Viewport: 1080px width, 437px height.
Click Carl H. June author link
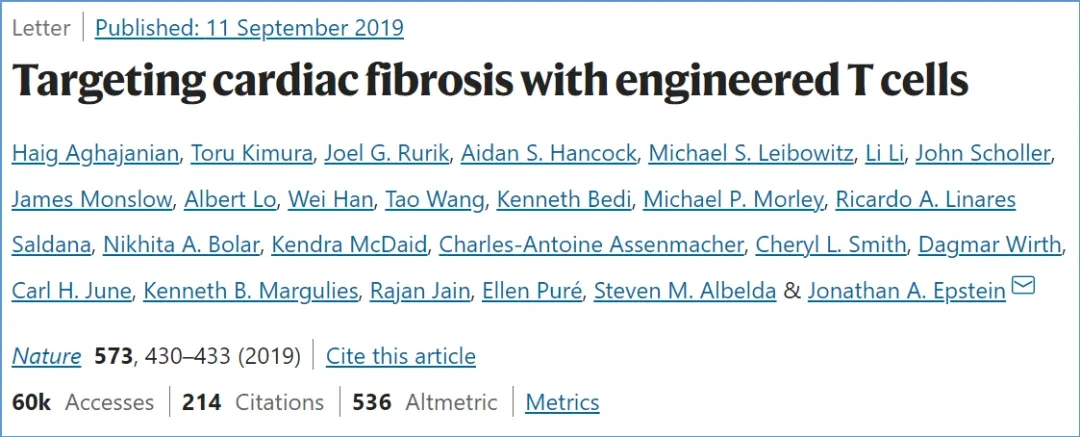tap(72, 291)
